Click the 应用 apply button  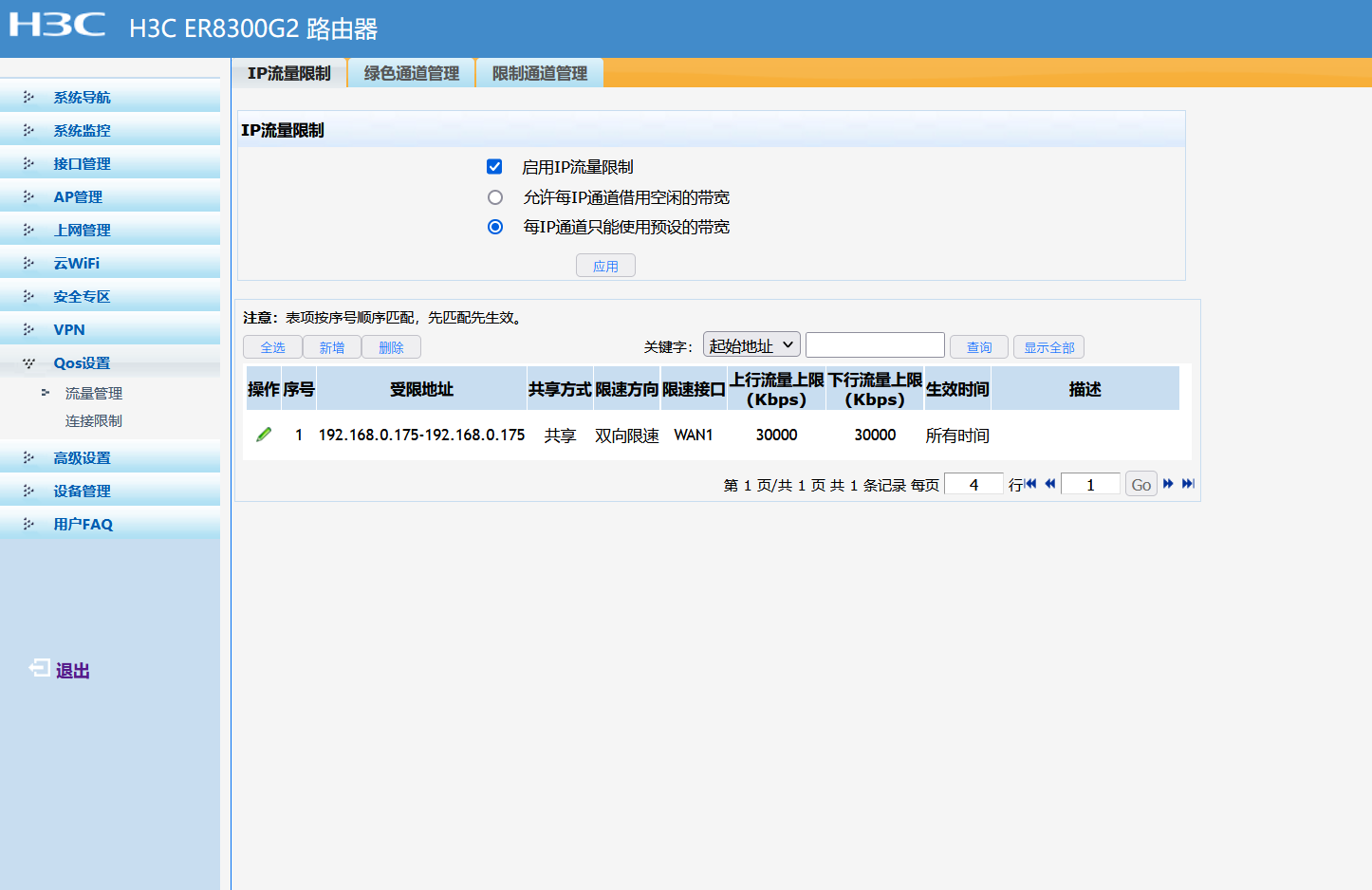(x=605, y=266)
